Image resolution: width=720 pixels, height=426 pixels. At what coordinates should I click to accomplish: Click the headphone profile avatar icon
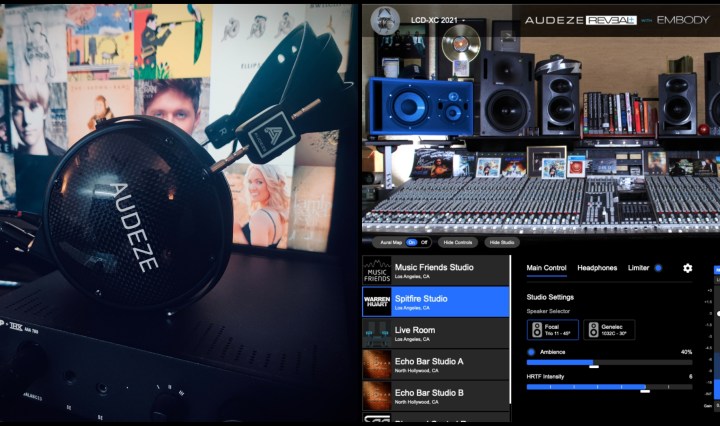click(x=384, y=19)
